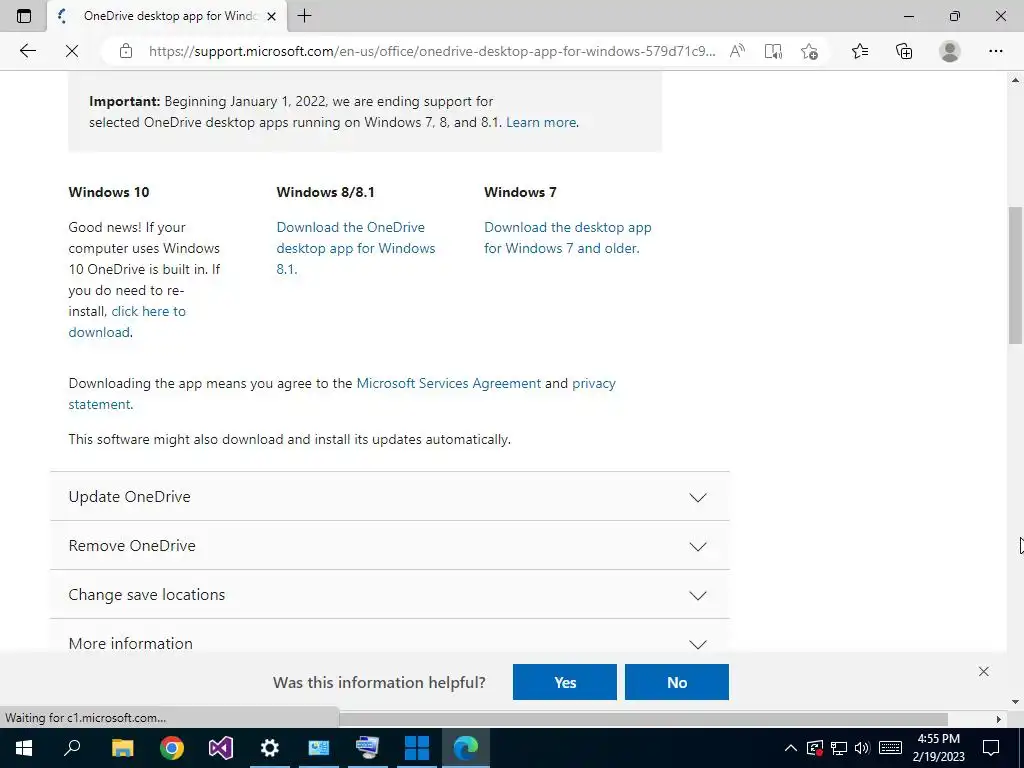Select the 'Windows 7' heading text
This screenshot has height=768, width=1024.
click(520, 192)
